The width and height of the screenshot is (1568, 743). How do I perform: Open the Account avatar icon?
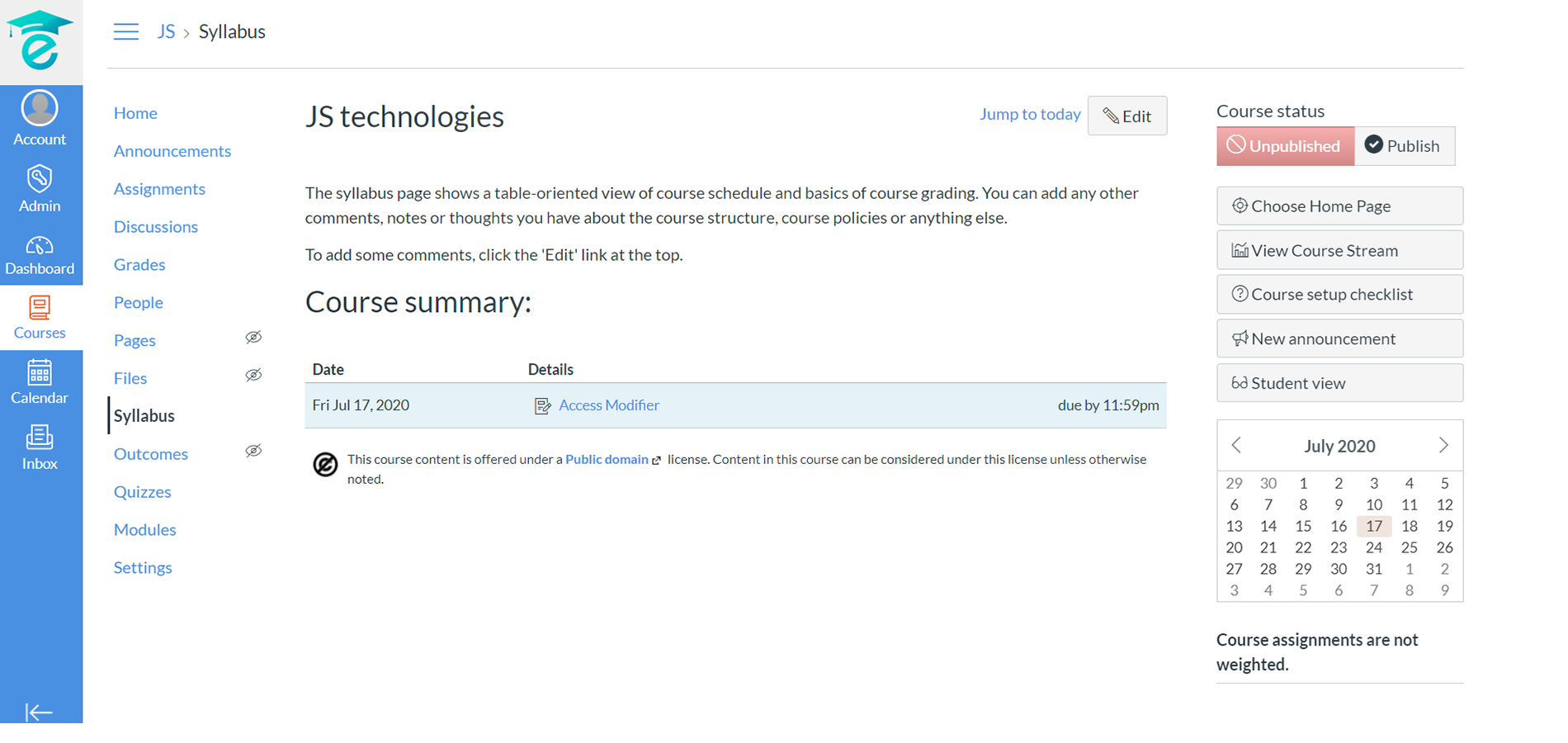tap(40, 108)
